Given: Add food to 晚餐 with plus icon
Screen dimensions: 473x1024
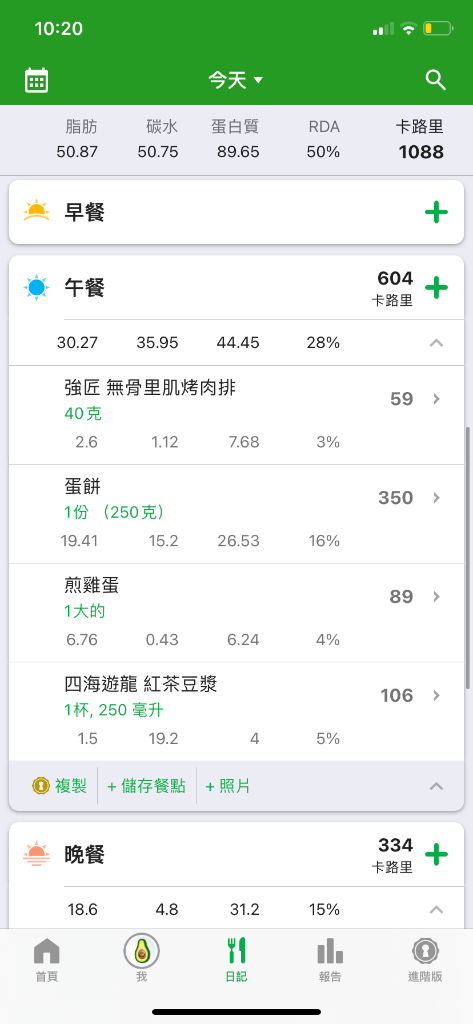Looking at the screenshot, I should coord(436,854).
